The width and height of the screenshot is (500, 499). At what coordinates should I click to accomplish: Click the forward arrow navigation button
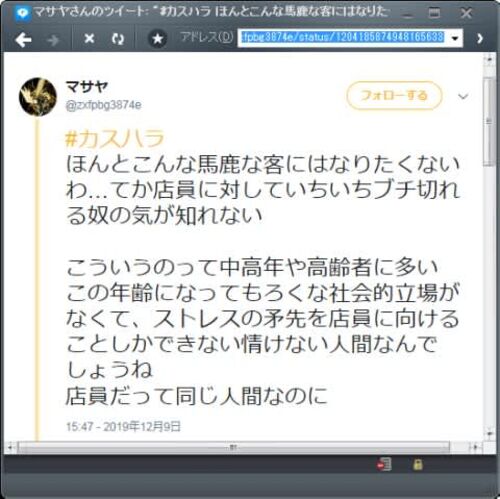pos(53,40)
